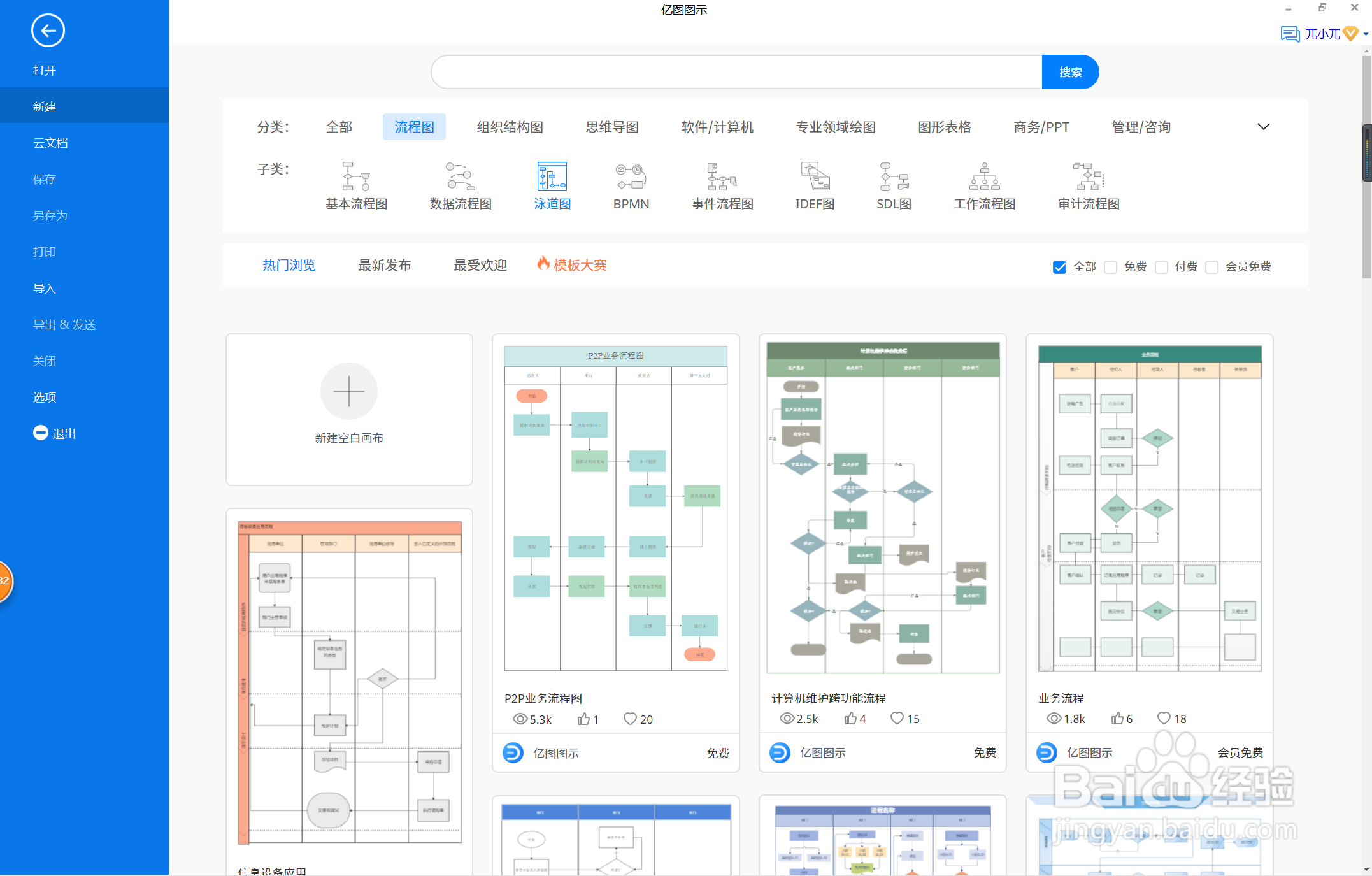Open the P2P业务流程图 template thumbnail
Screen dimensions: 1372x876
615,508
